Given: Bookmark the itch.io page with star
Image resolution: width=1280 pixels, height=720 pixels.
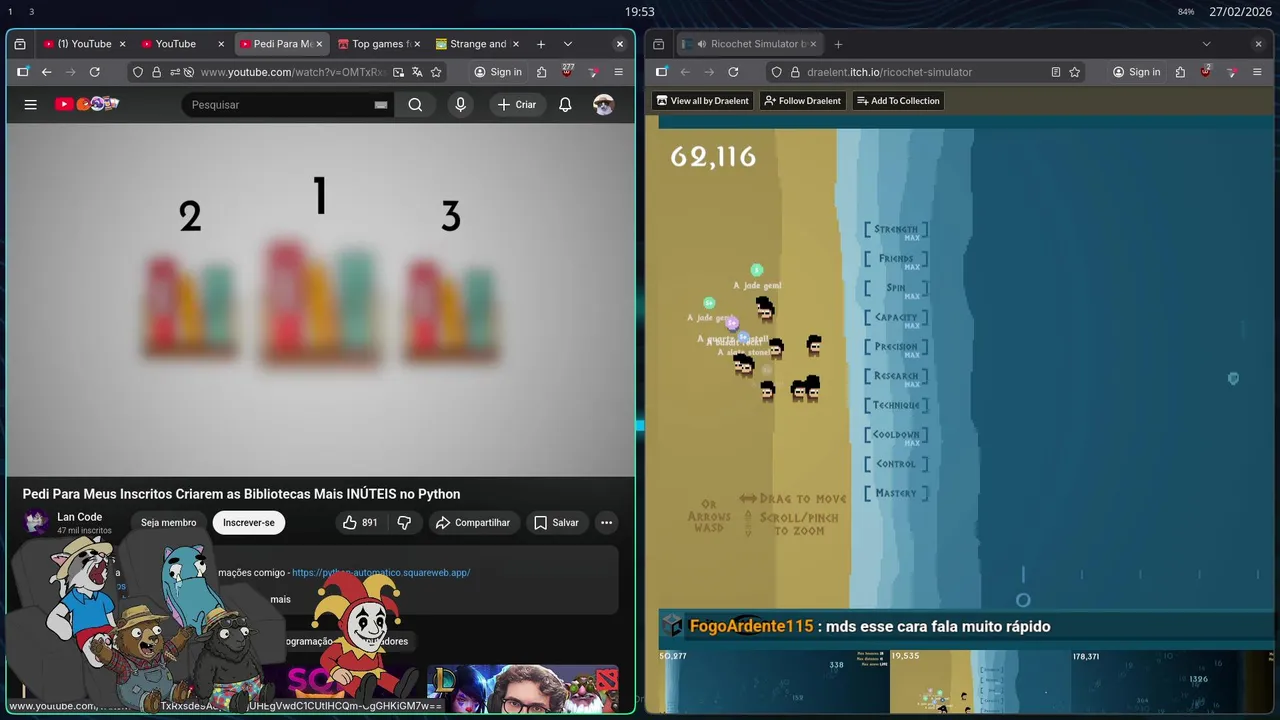Looking at the screenshot, I should (x=1074, y=72).
